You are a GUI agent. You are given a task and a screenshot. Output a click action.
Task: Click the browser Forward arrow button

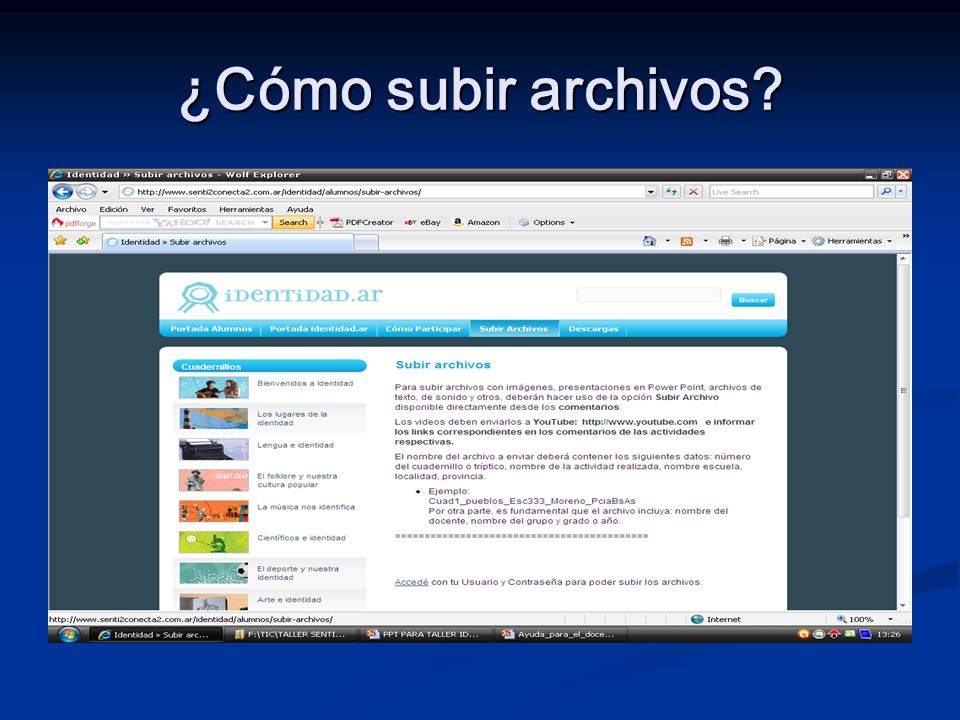(86, 192)
